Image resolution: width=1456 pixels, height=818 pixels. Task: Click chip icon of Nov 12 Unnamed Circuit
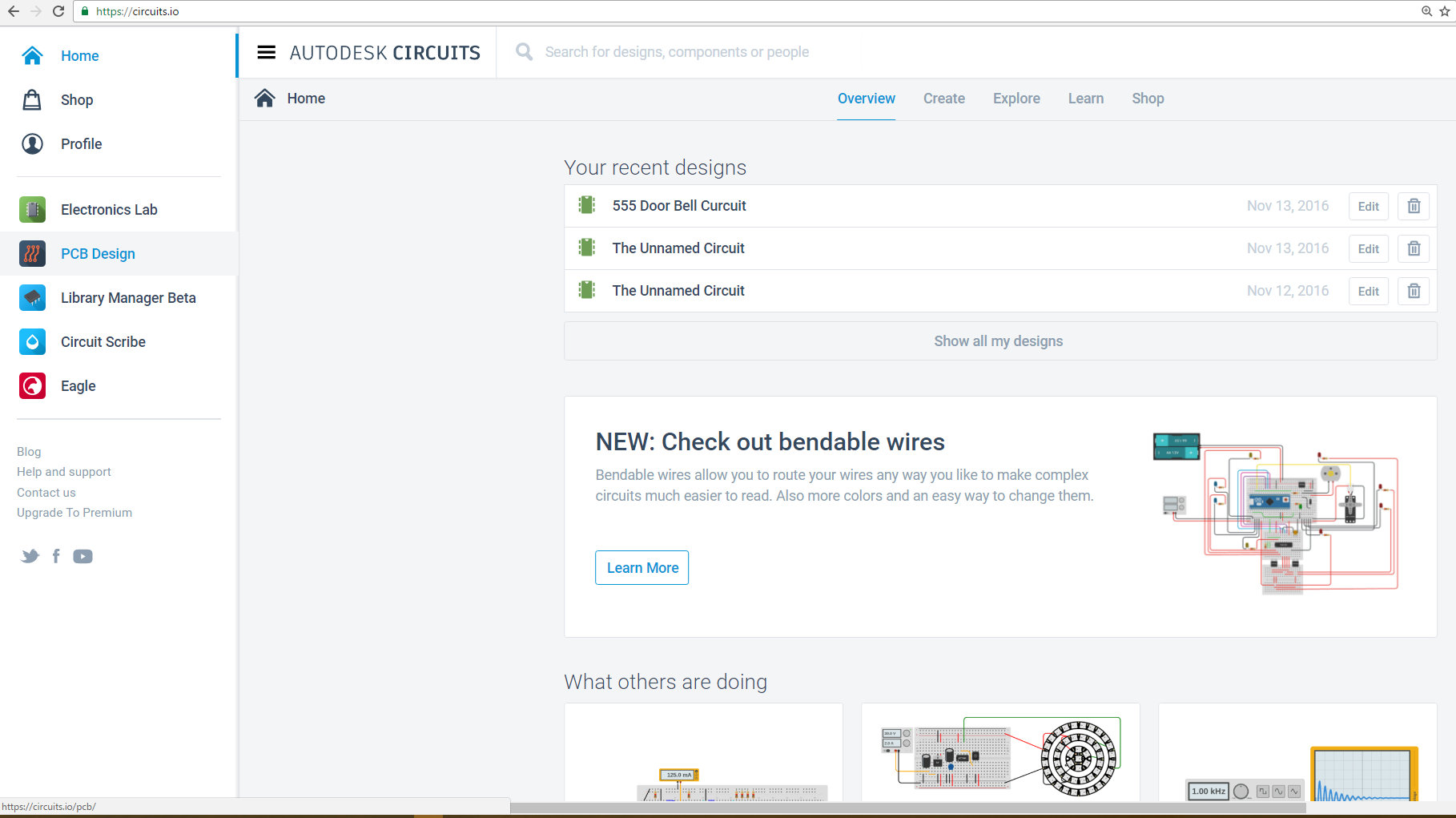tap(587, 290)
